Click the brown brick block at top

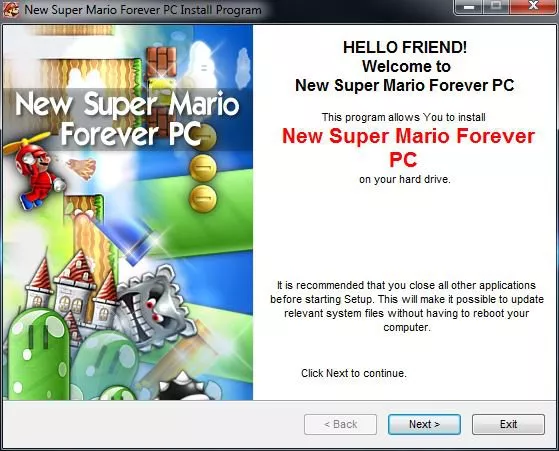(x=162, y=62)
